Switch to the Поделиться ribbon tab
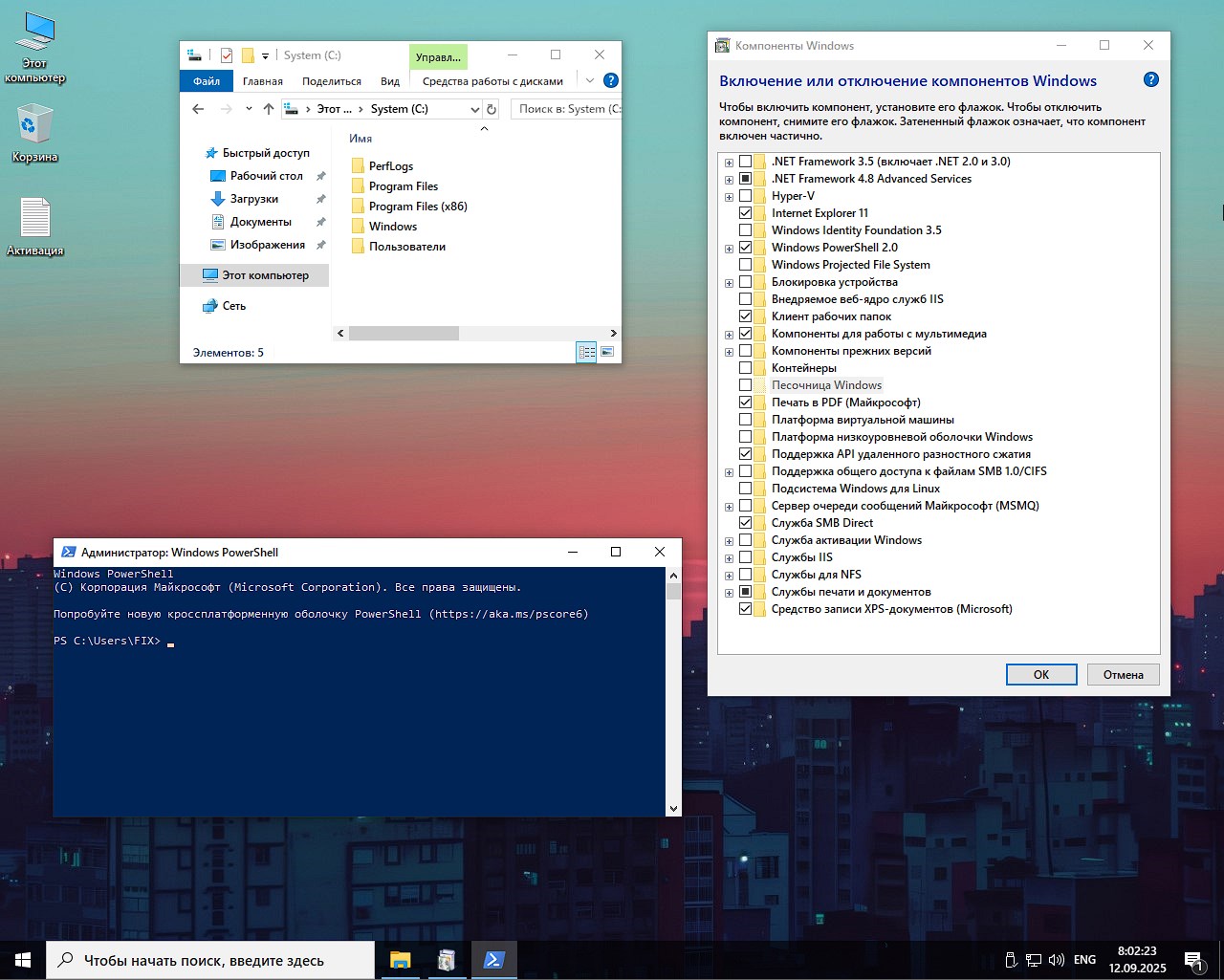The width and height of the screenshot is (1224, 980). (332, 81)
